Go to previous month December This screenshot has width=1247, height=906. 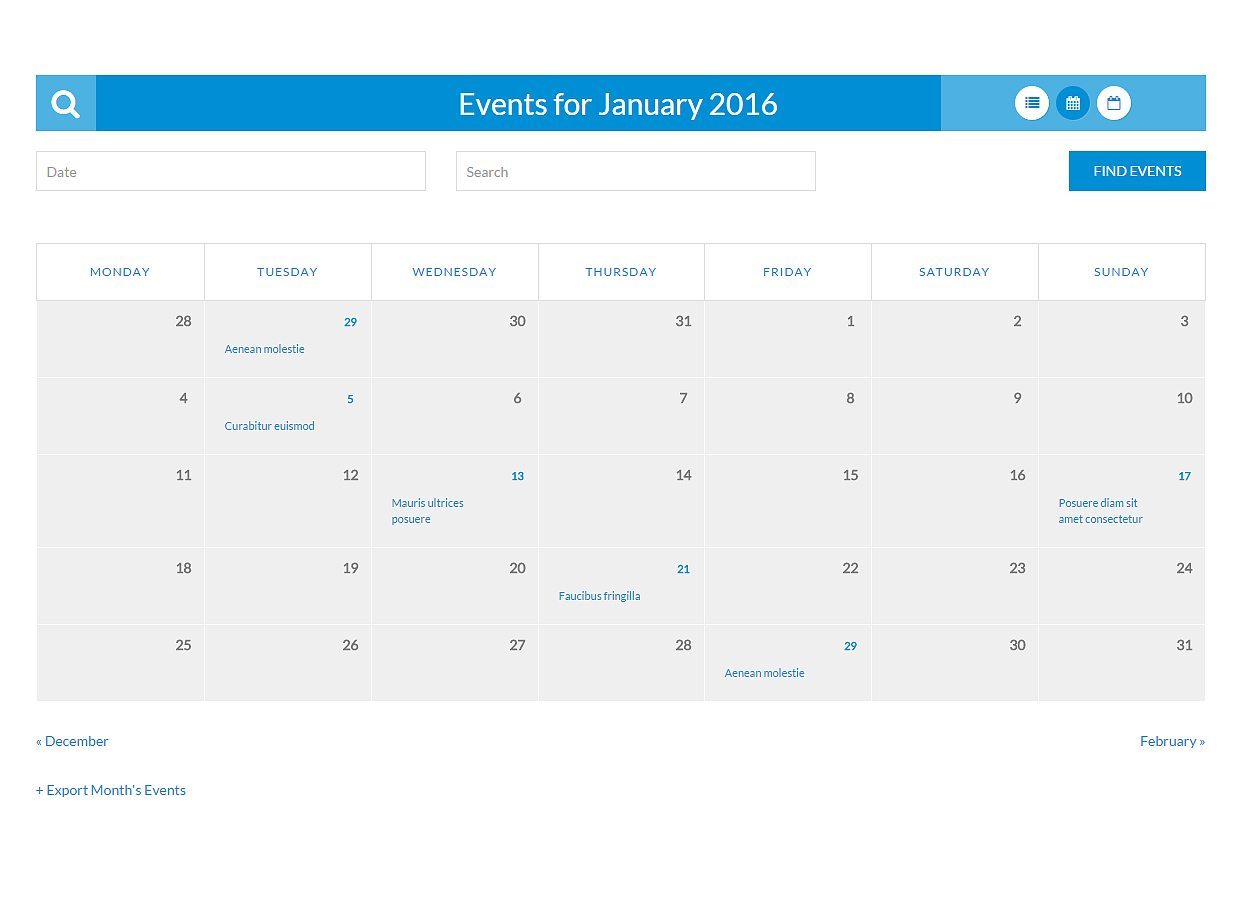pos(72,741)
